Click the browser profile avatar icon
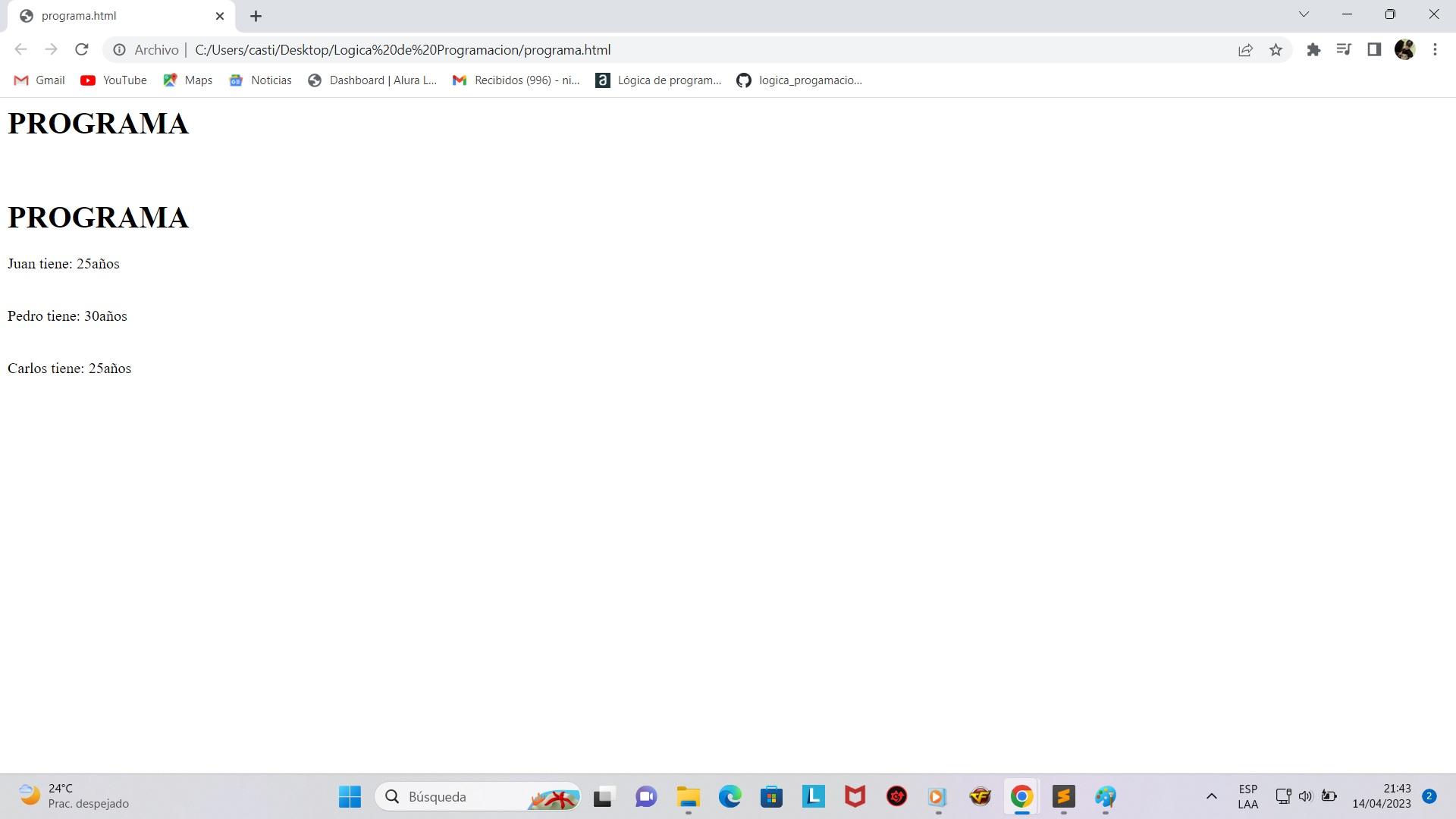The width and height of the screenshot is (1456, 819). click(1405, 49)
